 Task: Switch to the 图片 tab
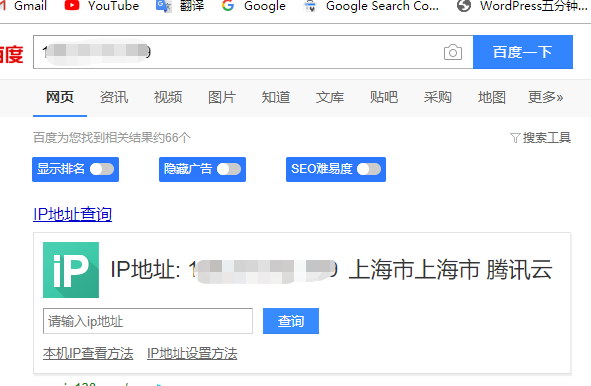(x=222, y=97)
